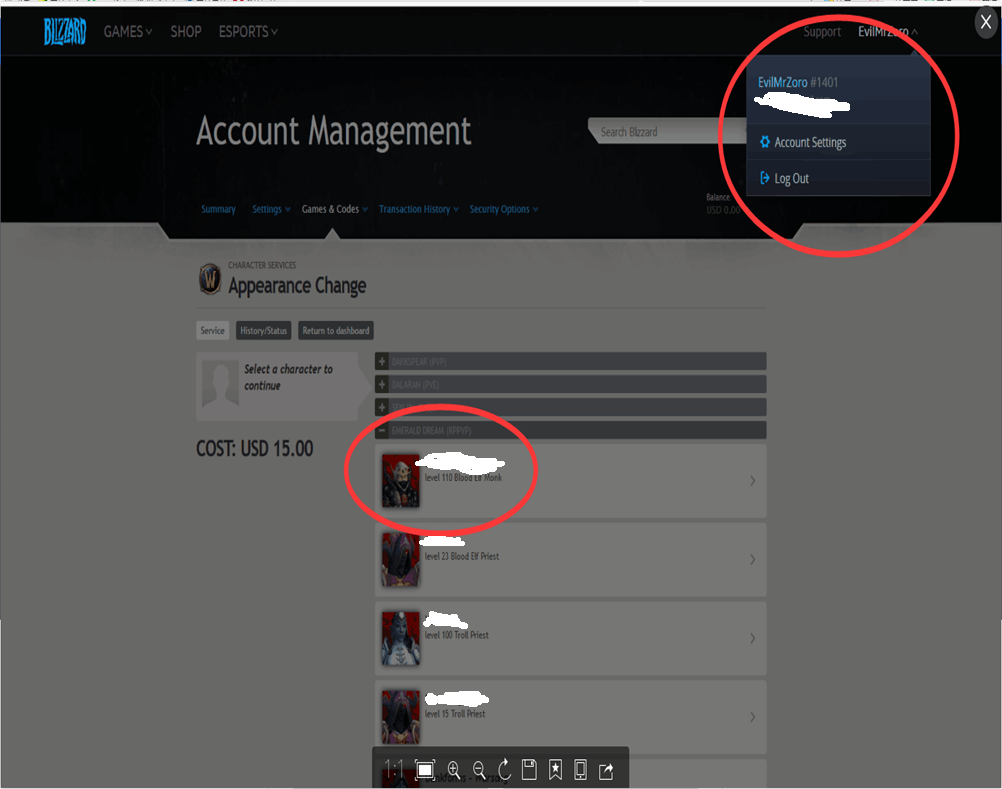Set viewer zoom to 1:1
Screen dimensions: 1002x789
(x=394, y=769)
